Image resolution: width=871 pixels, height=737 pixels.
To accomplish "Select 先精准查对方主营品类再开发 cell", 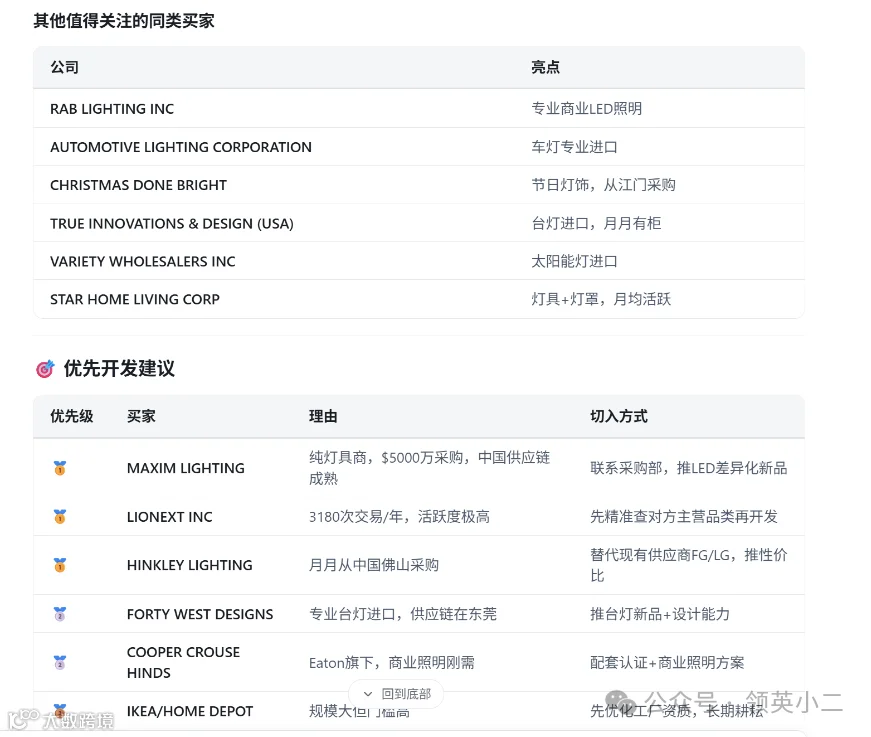I will tap(684, 517).
